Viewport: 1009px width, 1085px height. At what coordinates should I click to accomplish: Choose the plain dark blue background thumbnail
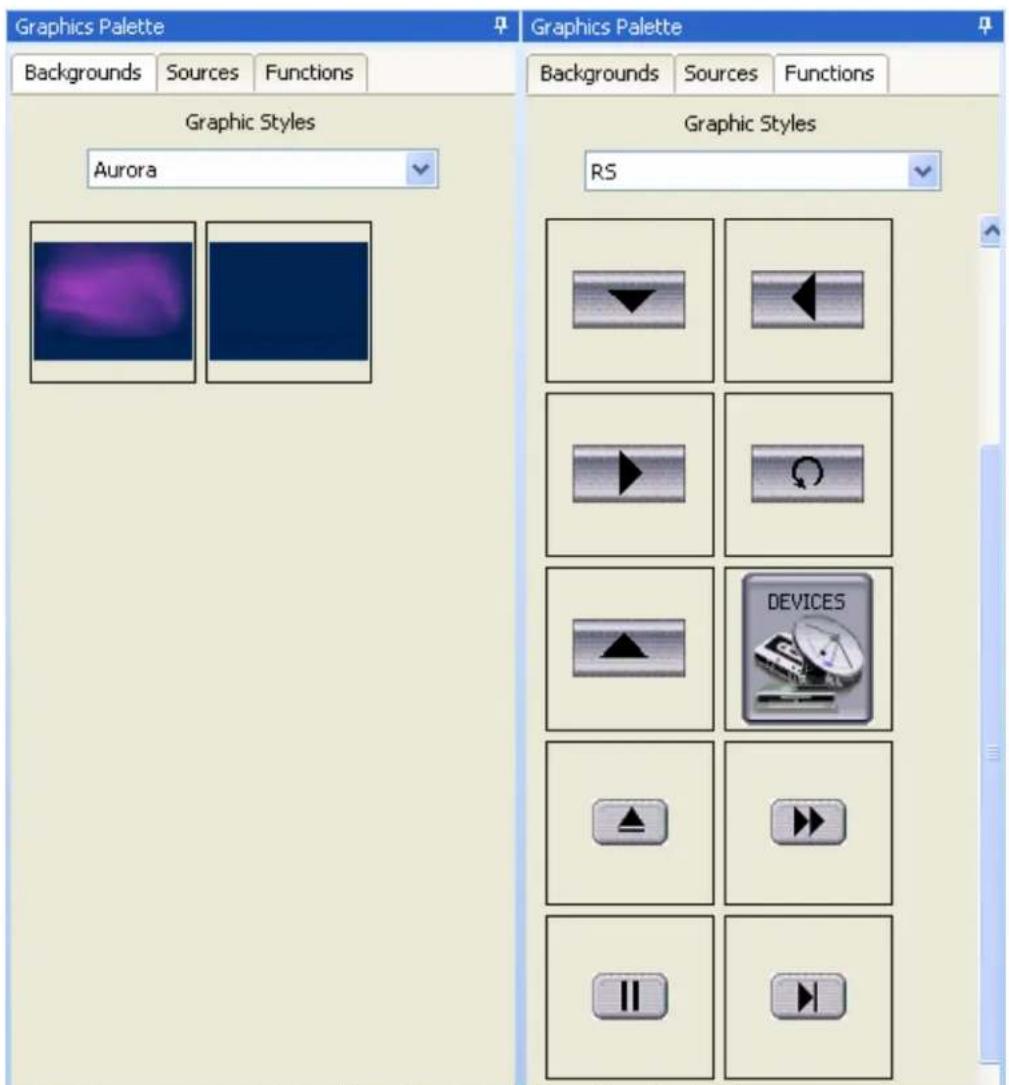coord(289,302)
